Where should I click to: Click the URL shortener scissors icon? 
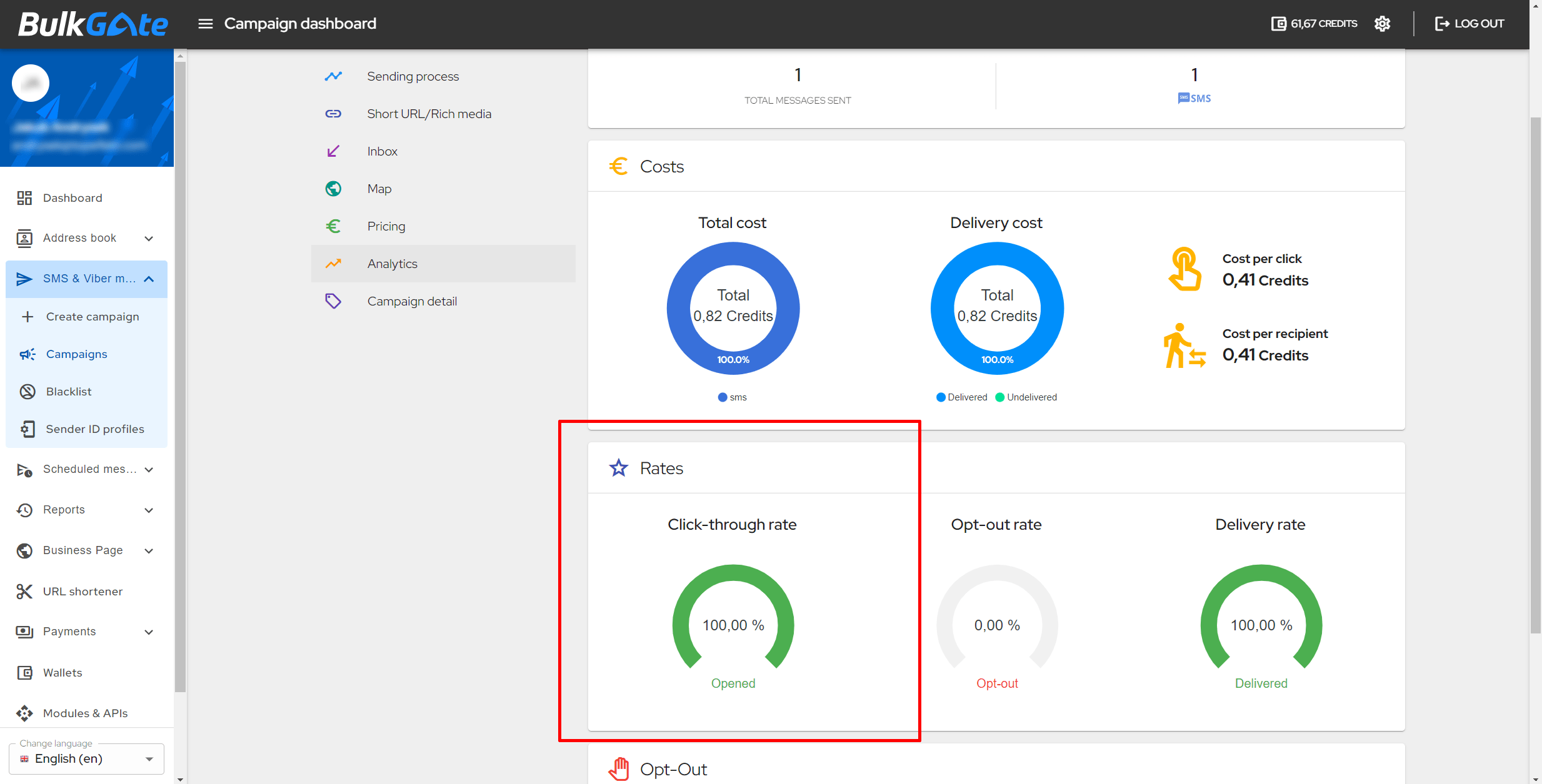click(24, 591)
